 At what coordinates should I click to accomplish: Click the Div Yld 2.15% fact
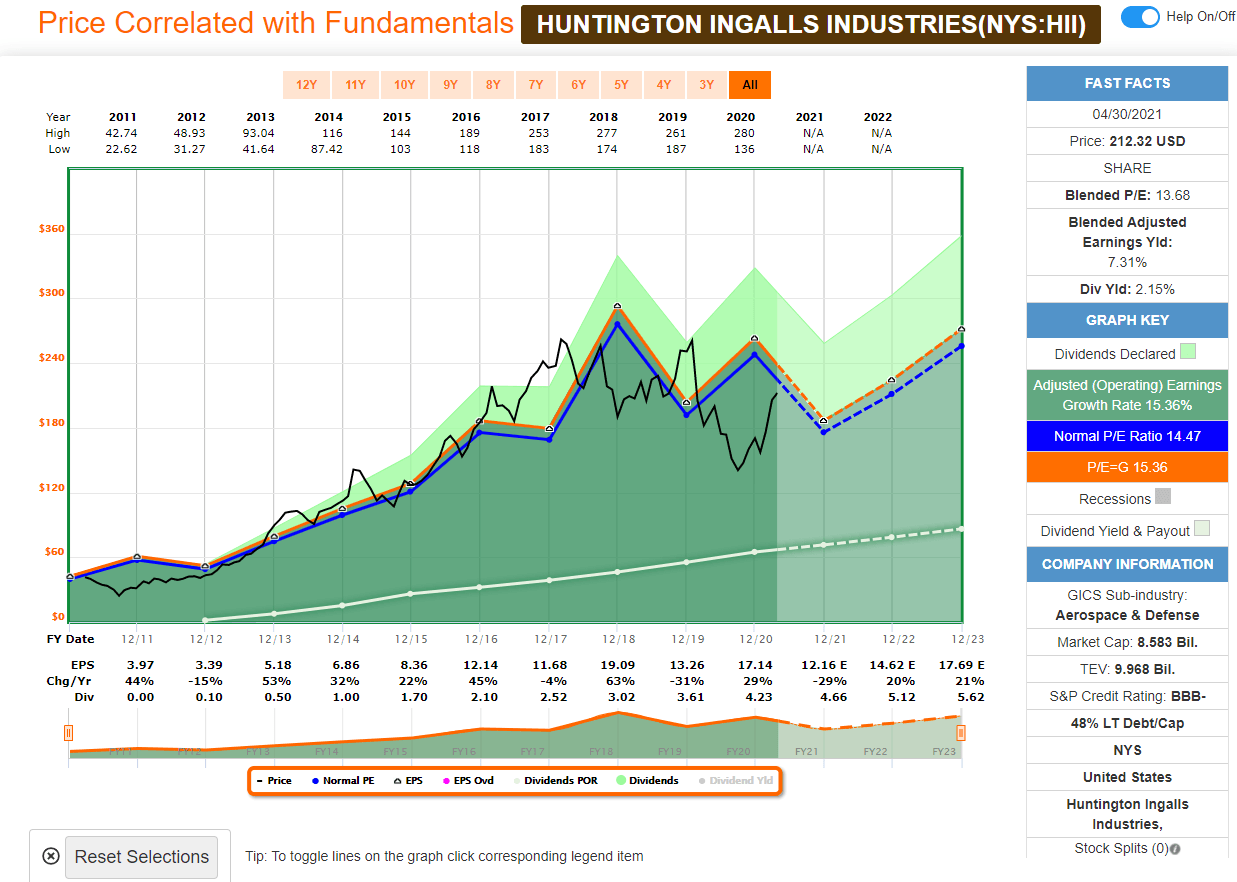(1127, 289)
